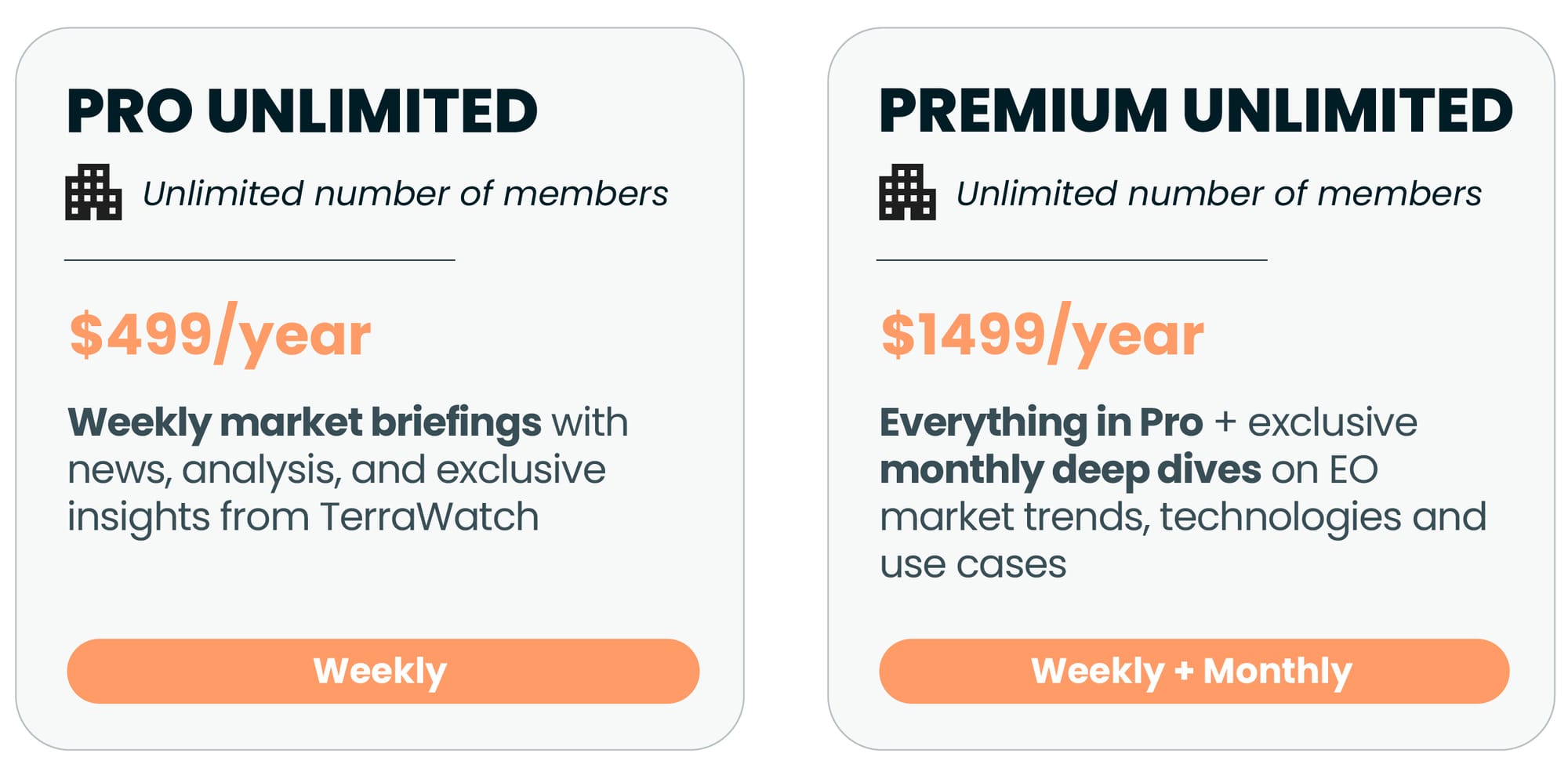The width and height of the screenshot is (1568, 775).
Task: Click Pro card 'Unlimited number of members' text
Action: (405, 194)
